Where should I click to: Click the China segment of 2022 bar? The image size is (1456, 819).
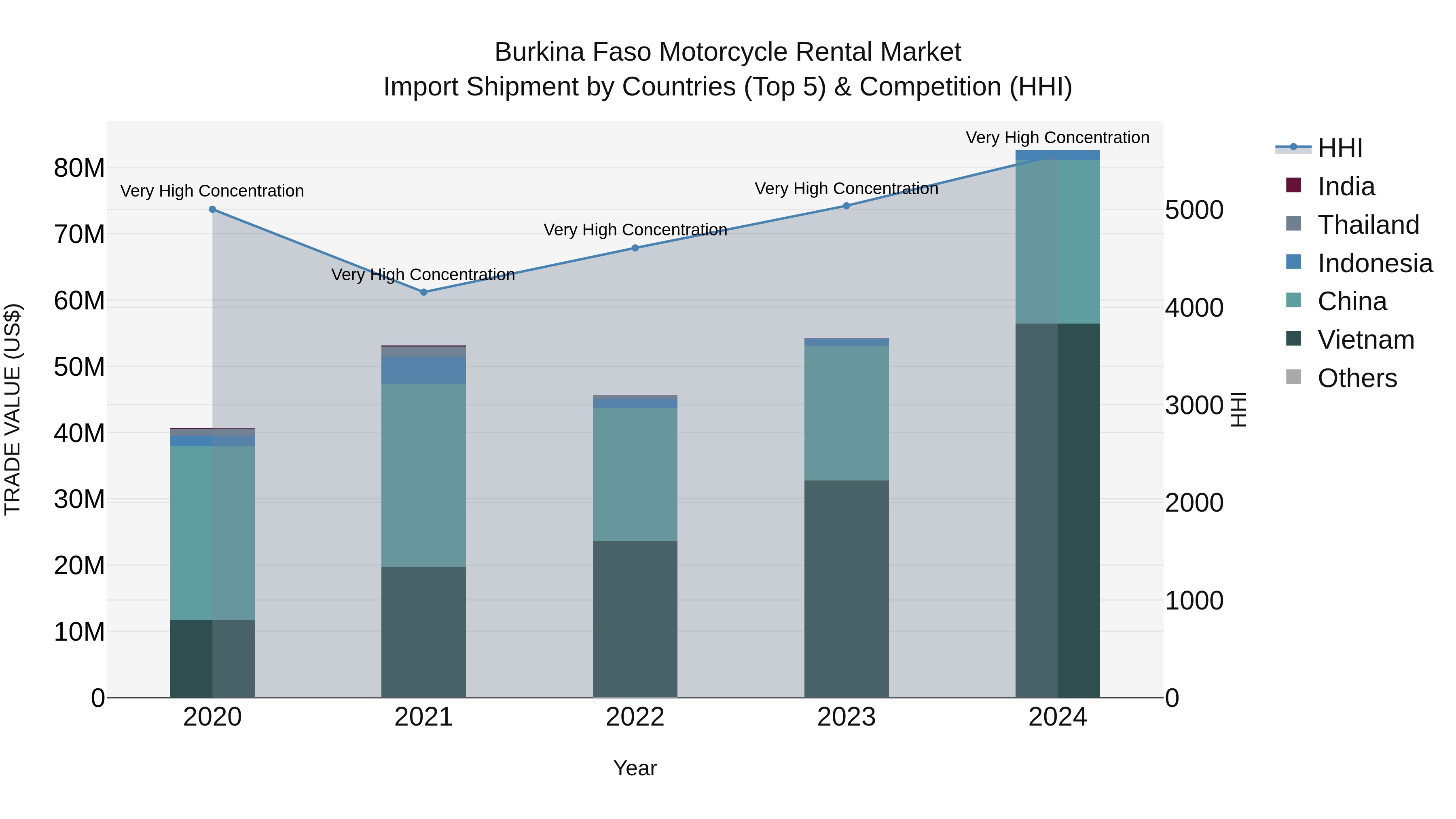635,475
